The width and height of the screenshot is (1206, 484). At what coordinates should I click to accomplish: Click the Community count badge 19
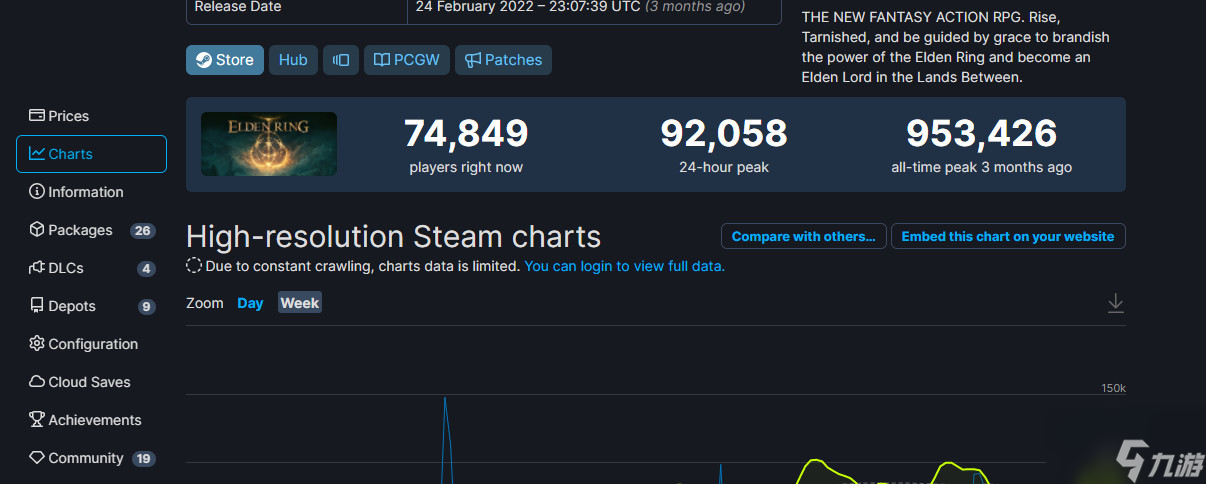pos(143,459)
